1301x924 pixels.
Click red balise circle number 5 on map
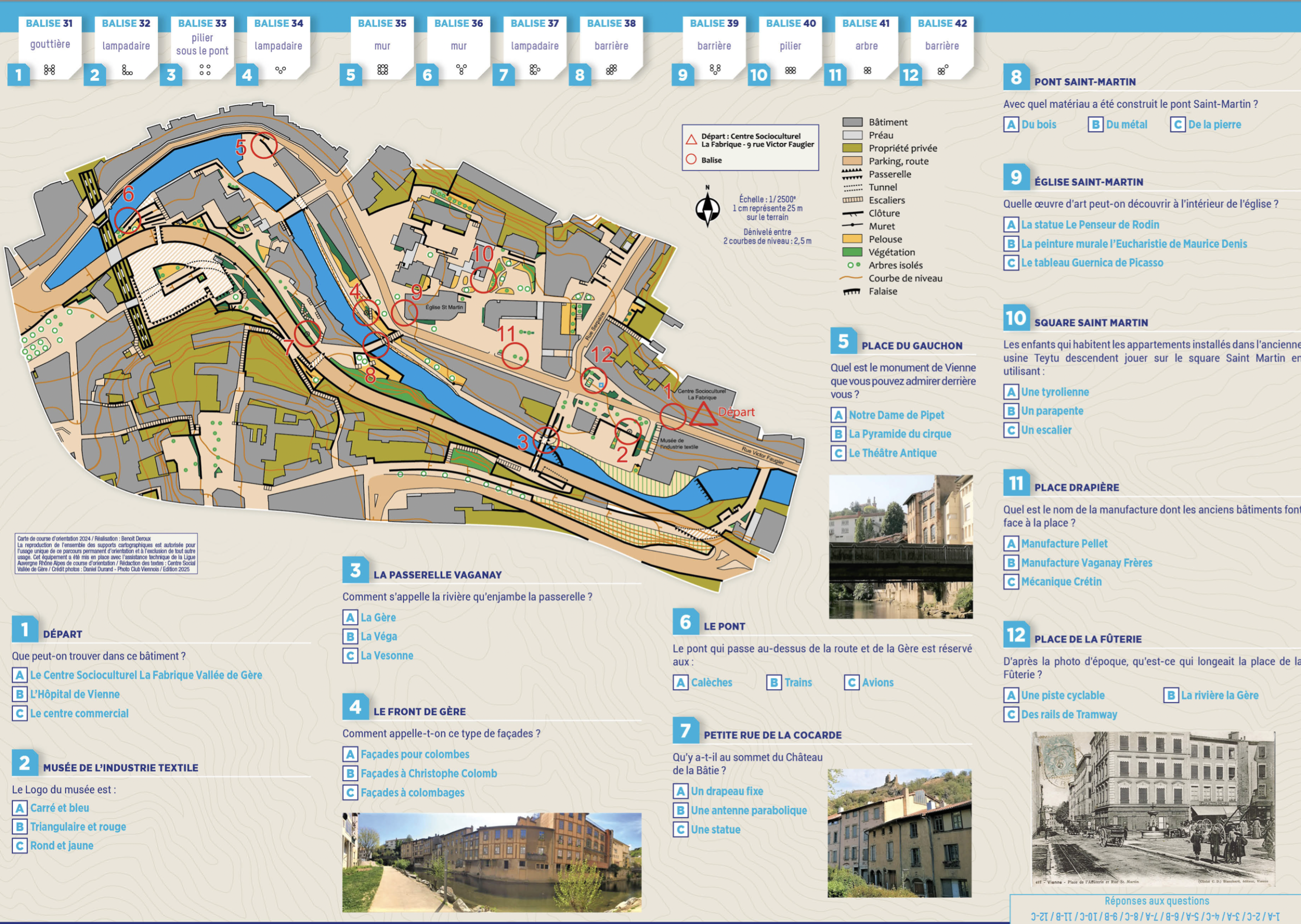pos(264,146)
